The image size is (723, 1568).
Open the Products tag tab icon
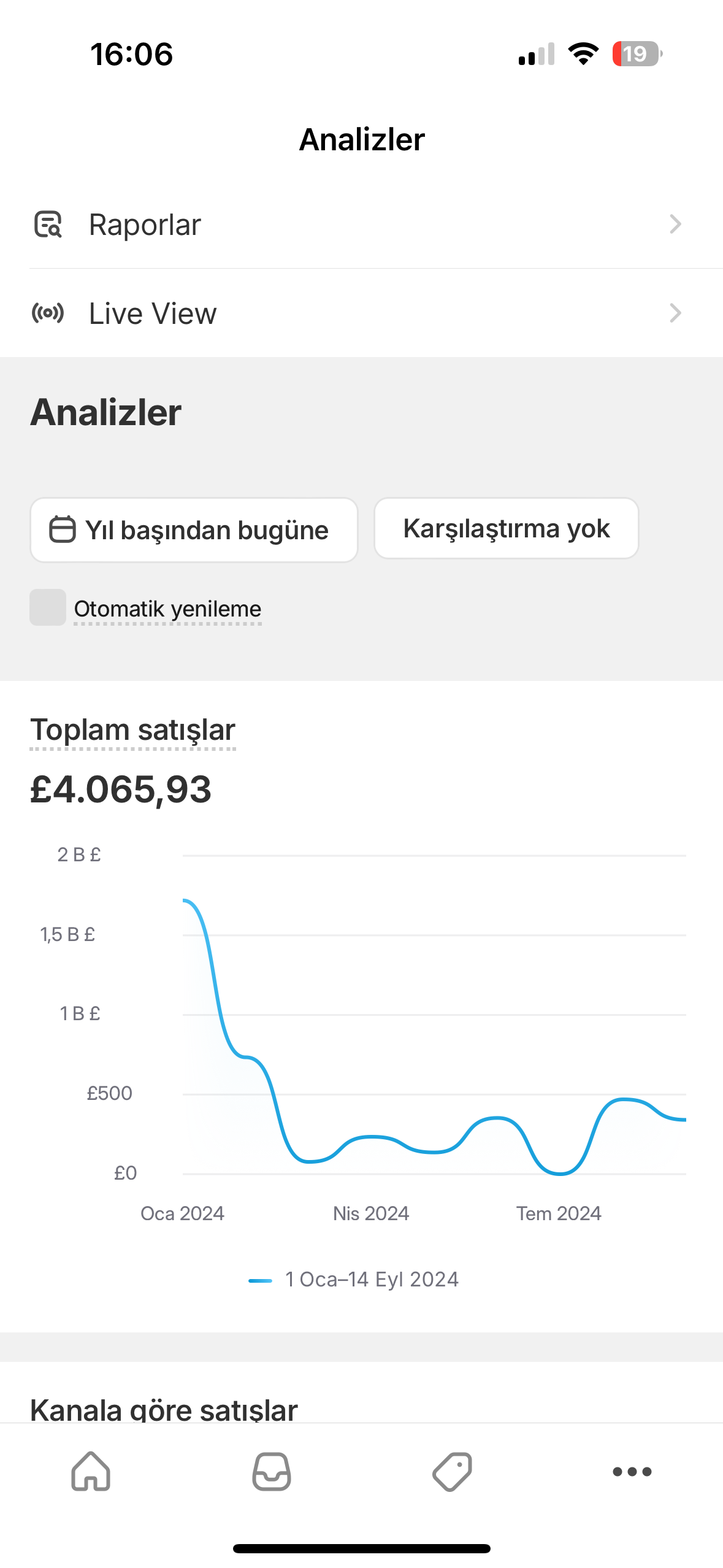point(452,1471)
